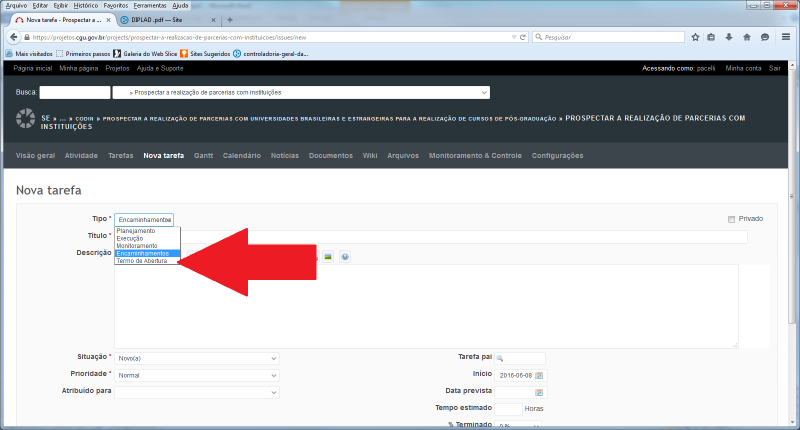Click the Firefox home icon
The image size is (800, 430).
click(x=746, y=37)
